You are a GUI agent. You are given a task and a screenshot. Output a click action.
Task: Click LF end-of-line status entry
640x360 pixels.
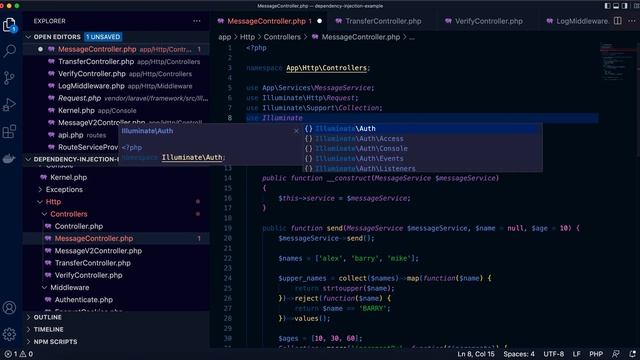(x=576, y=354)
